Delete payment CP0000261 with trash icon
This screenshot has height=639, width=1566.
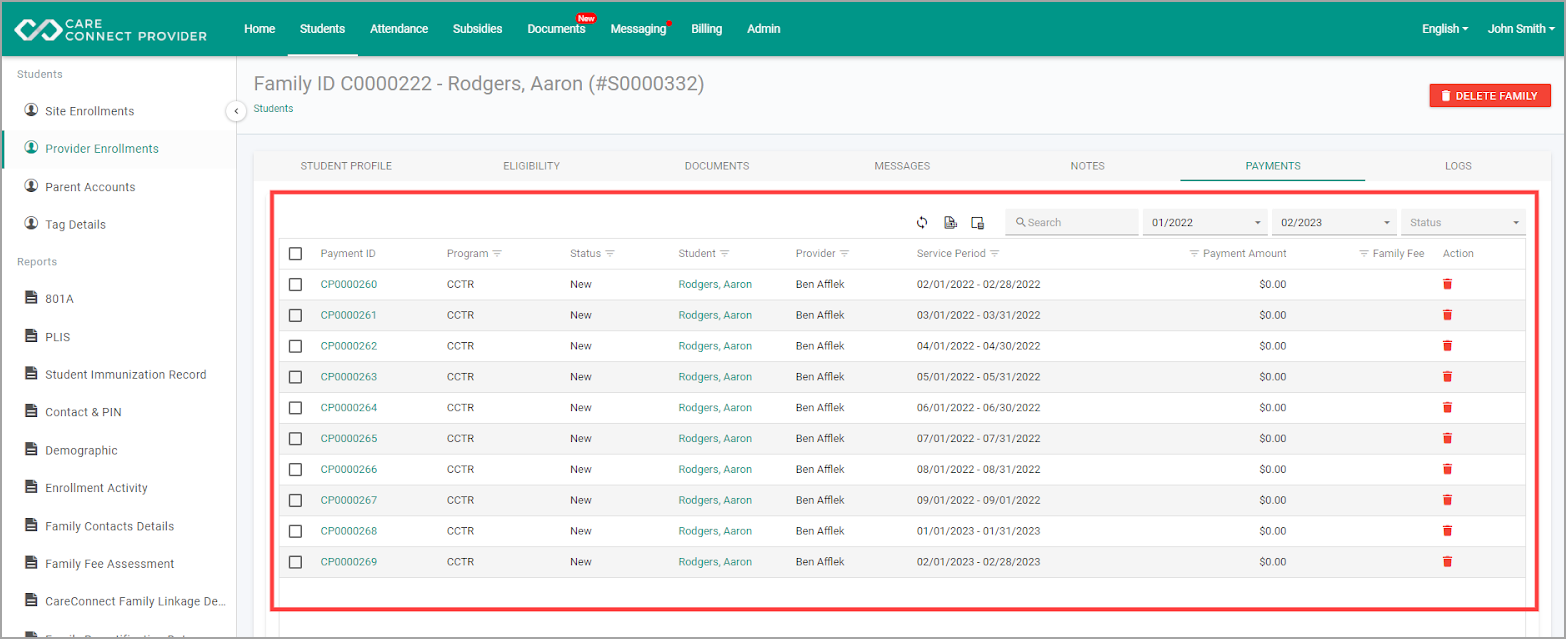click(x=1447, y=315)
